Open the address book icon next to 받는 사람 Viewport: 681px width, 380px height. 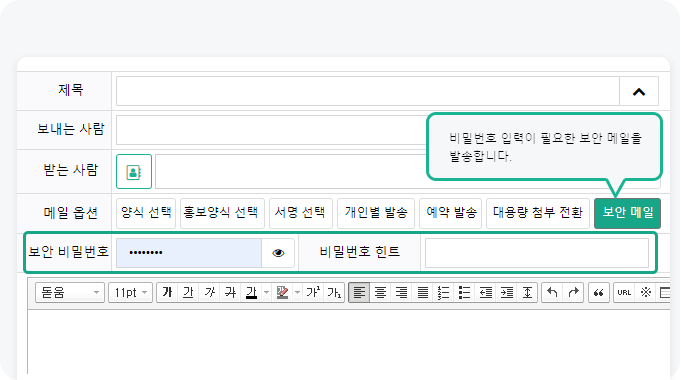(x=134, y=172)
